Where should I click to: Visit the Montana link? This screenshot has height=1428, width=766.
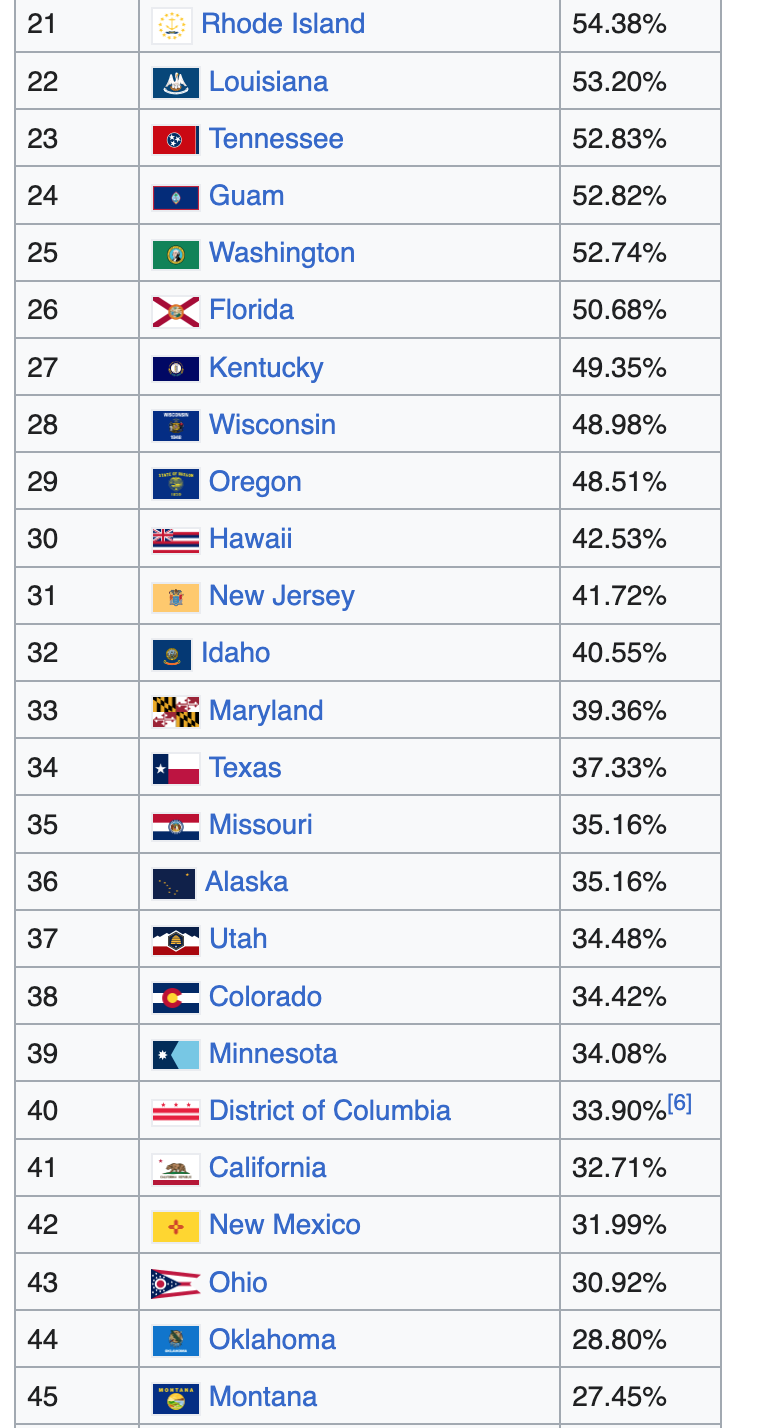pos(263,1397)
